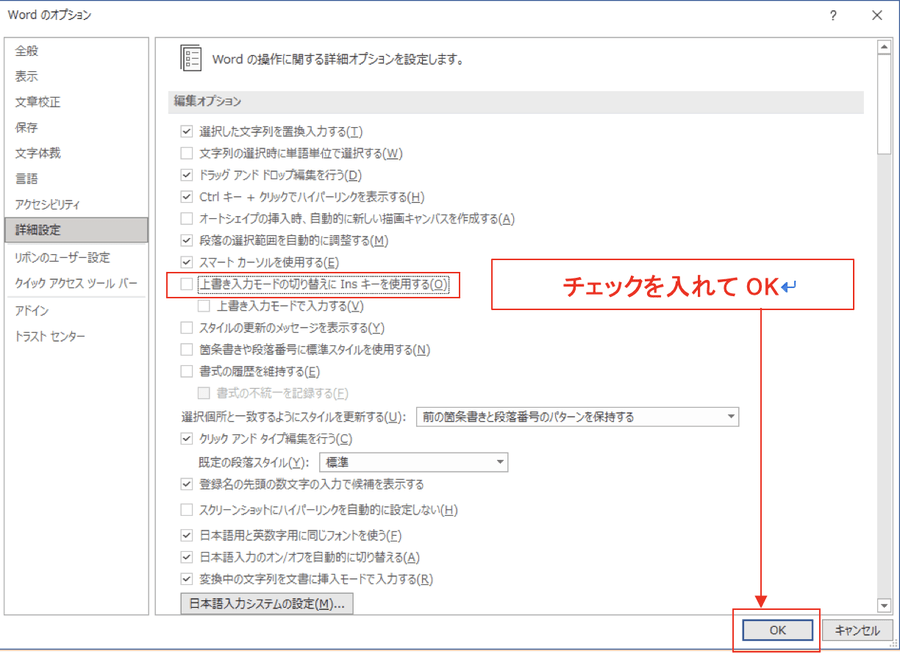Toggle 日本語用と英数字用に同じフォントを使う checkbox
The image size is (900, 654).
click(x=187, y=536)
